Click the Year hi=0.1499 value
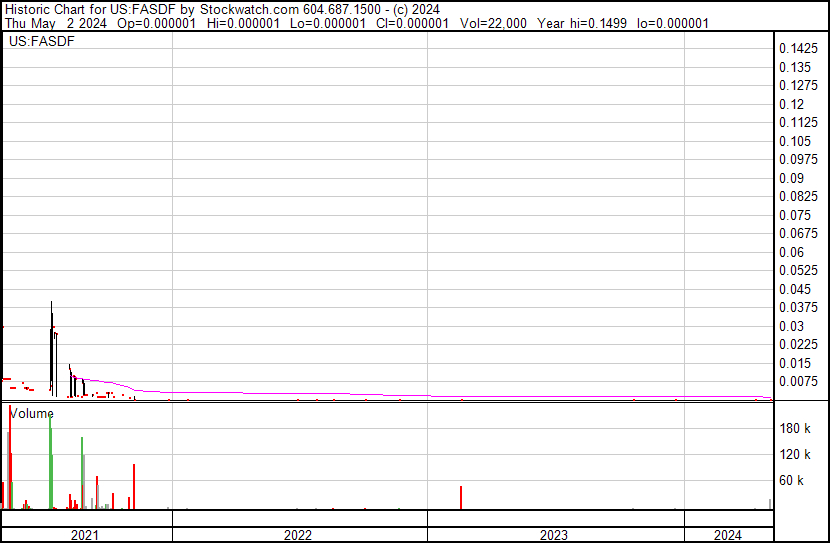This screenshot has width=830, height=543. pyautogui.click(x=582, y=23)
